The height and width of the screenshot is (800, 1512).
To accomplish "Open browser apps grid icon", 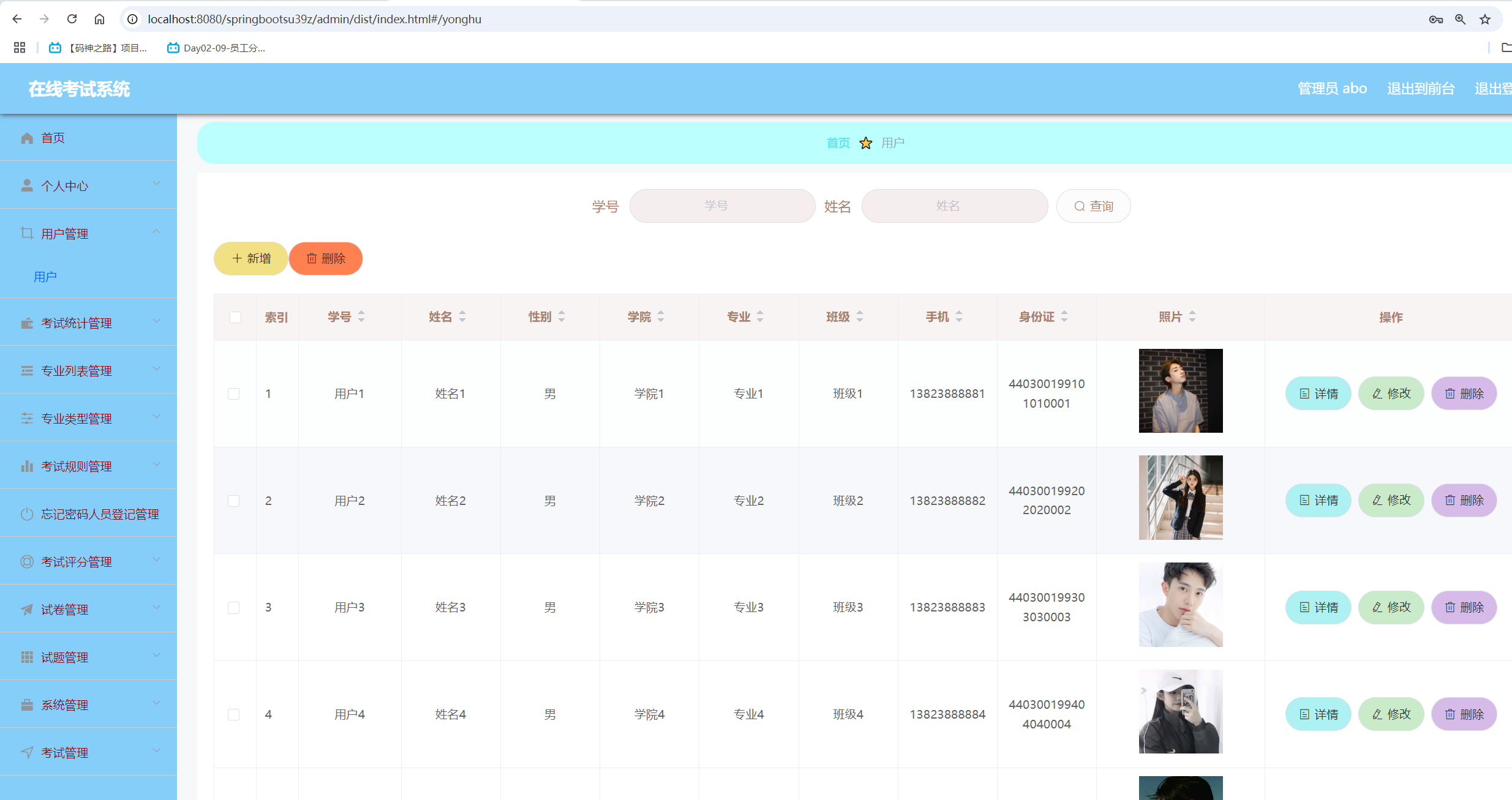I will click(x=20, y=48).
